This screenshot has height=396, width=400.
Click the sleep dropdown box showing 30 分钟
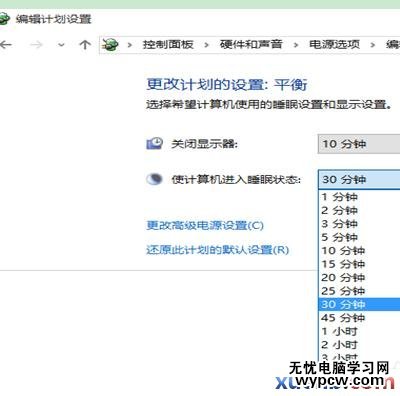tap(359, 180)
